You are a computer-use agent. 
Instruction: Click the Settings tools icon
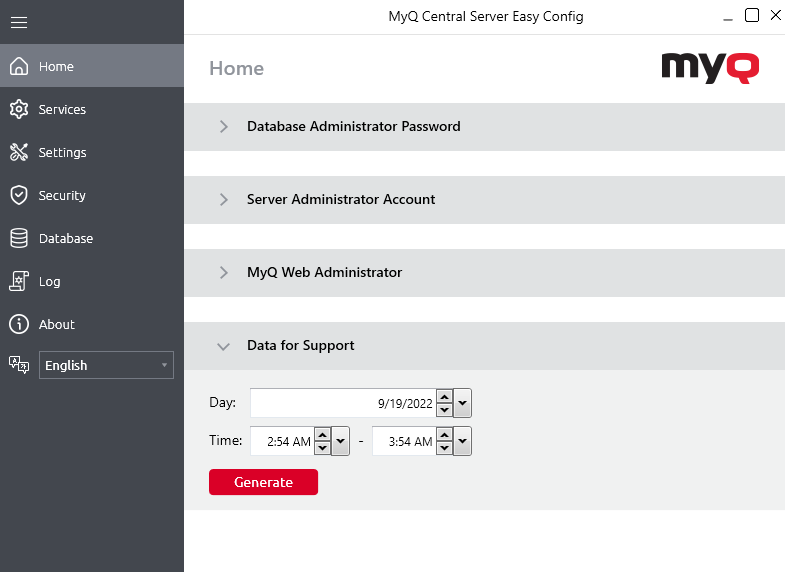[18, 153]
